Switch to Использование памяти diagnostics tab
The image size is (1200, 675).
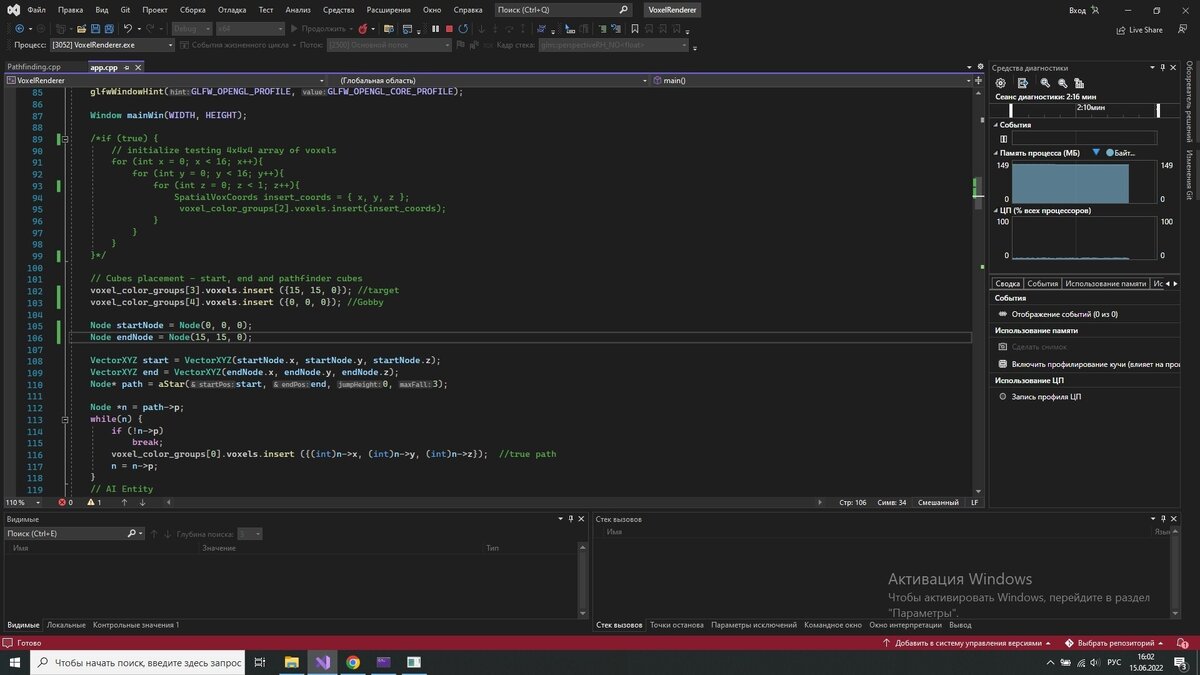(x=1105, y=283)
